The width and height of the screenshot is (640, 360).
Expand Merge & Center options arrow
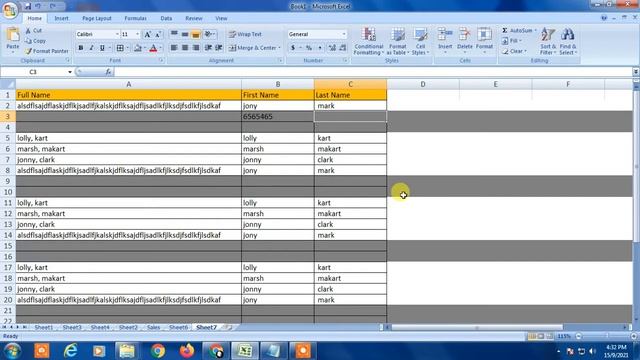(280, 48)
